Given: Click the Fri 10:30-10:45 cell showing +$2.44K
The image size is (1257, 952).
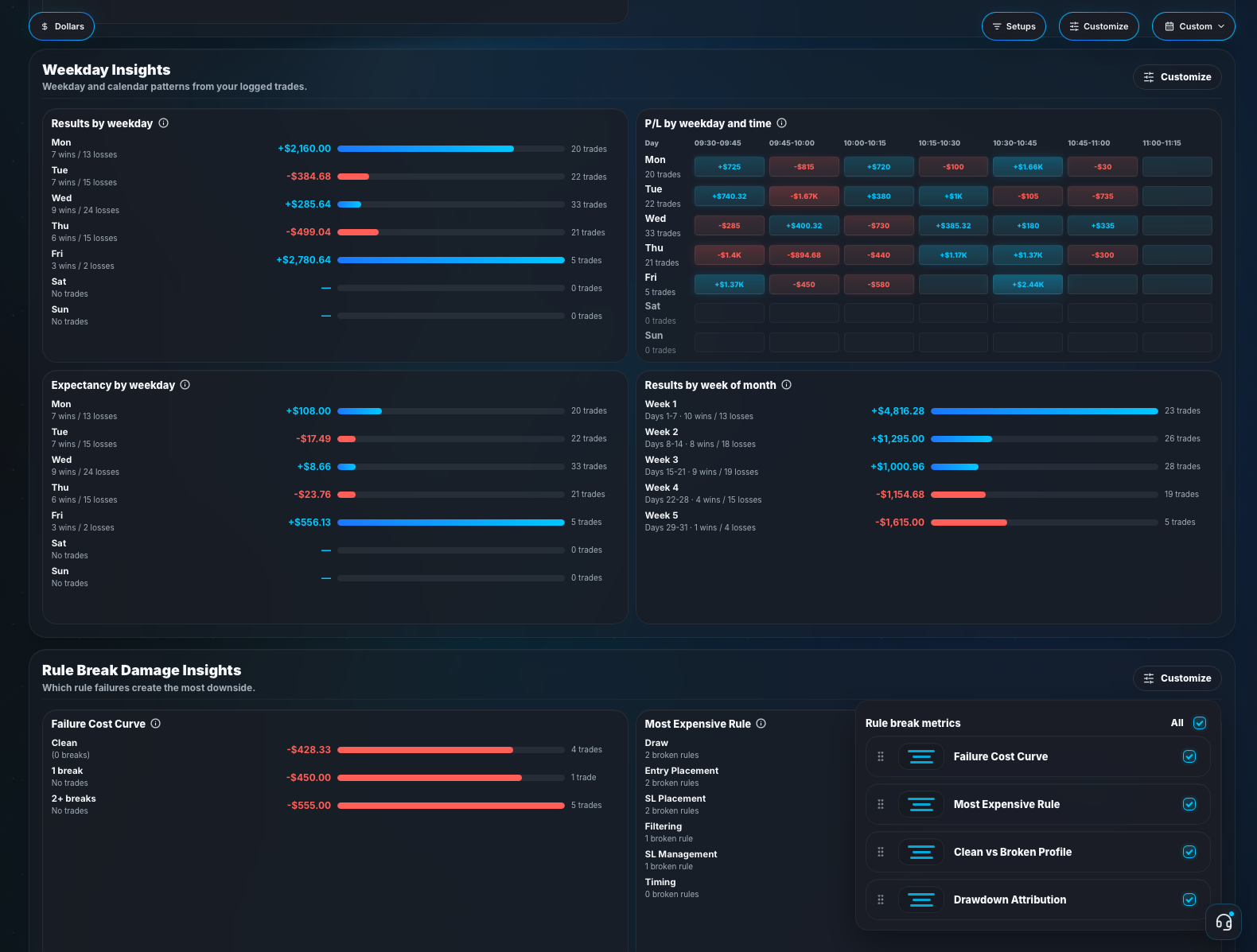Looking at the screenshot, I should (x=1028, y=285).
